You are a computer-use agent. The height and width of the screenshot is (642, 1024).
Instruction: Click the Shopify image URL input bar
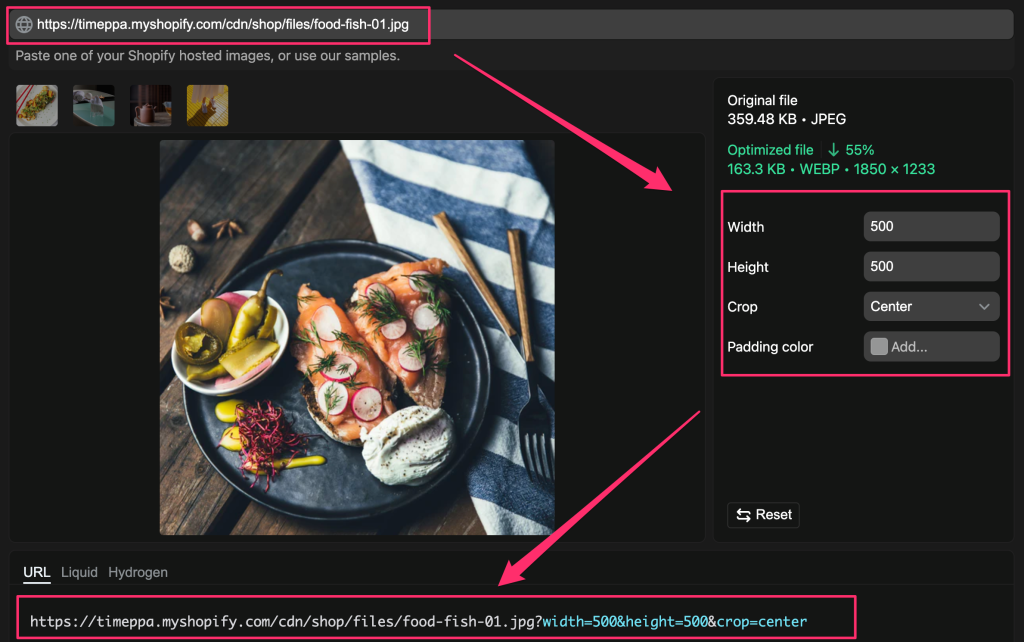600,25
